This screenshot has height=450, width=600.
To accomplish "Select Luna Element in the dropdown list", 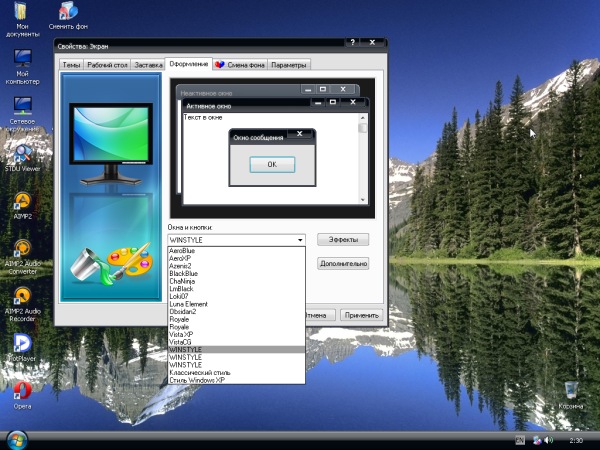I will coord(189,304).
